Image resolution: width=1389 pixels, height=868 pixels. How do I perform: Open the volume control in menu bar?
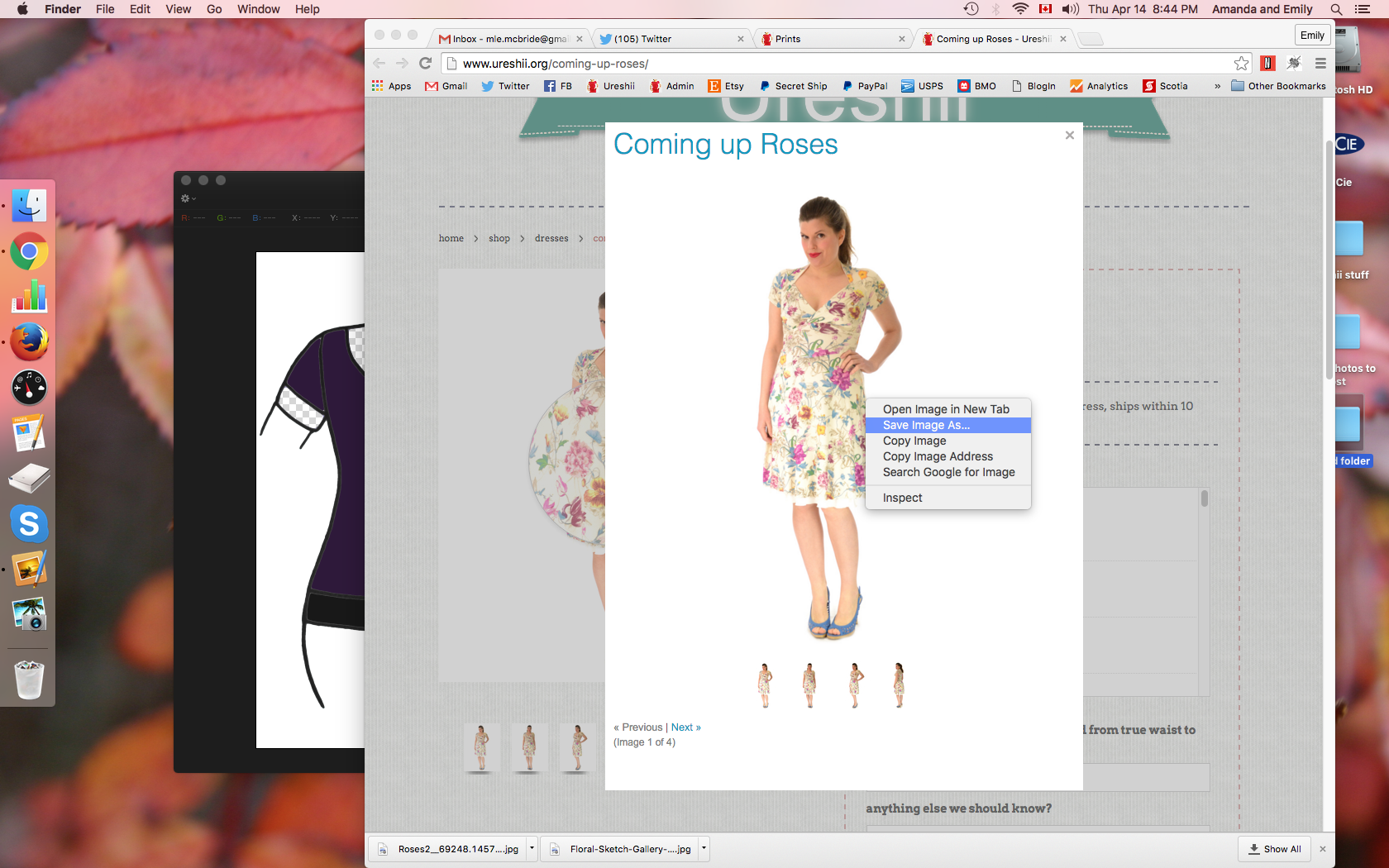point(1071,9)
